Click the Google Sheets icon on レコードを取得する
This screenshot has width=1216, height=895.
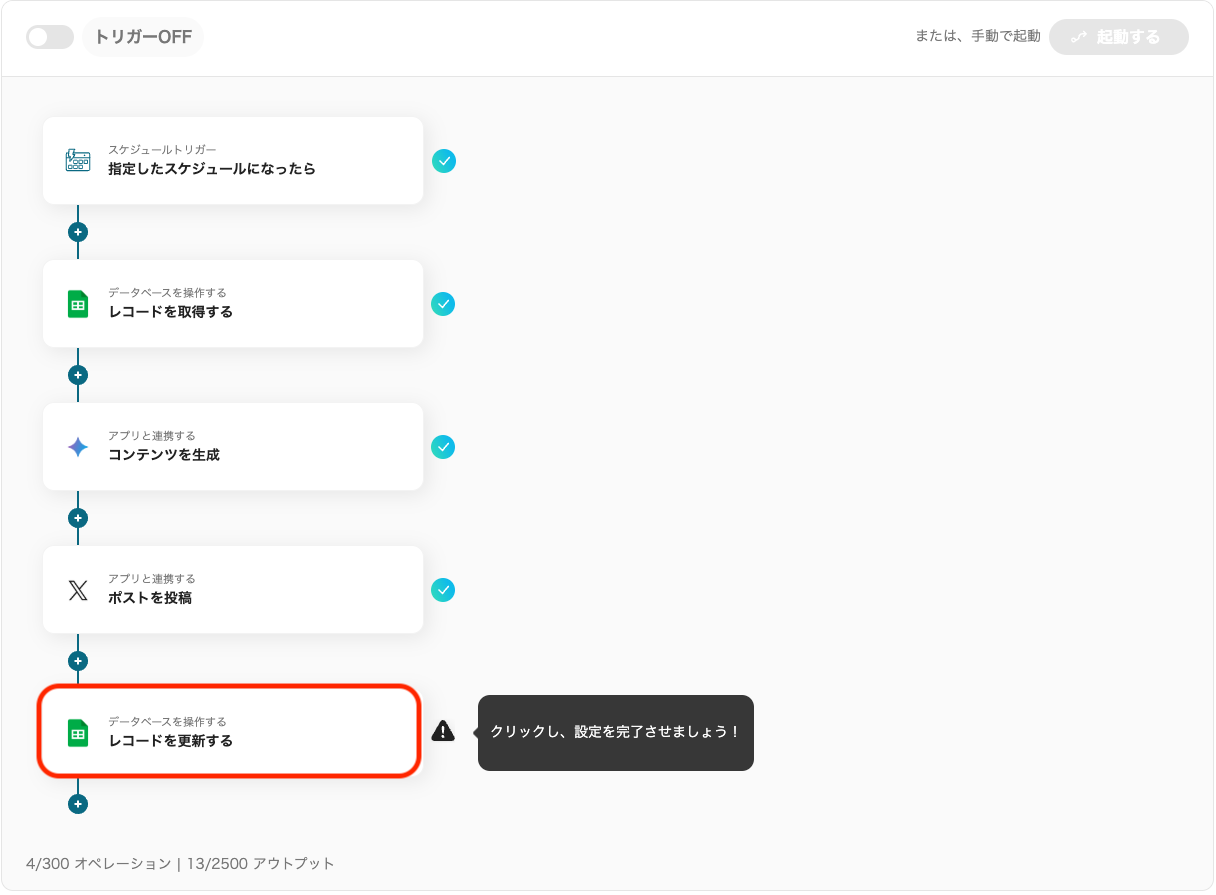pyautogui.click(x=78, y=304)
